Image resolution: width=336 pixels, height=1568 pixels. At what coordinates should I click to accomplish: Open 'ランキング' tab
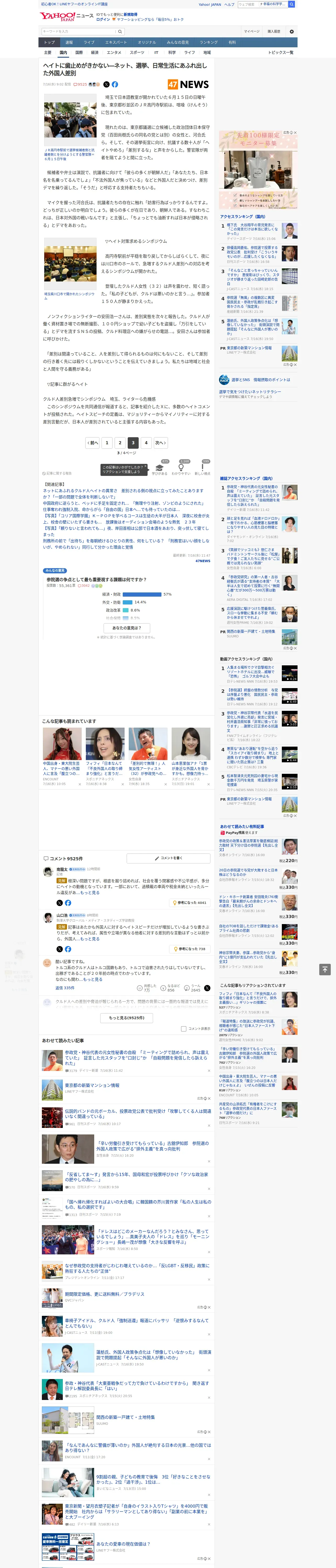tap(209, 43)
